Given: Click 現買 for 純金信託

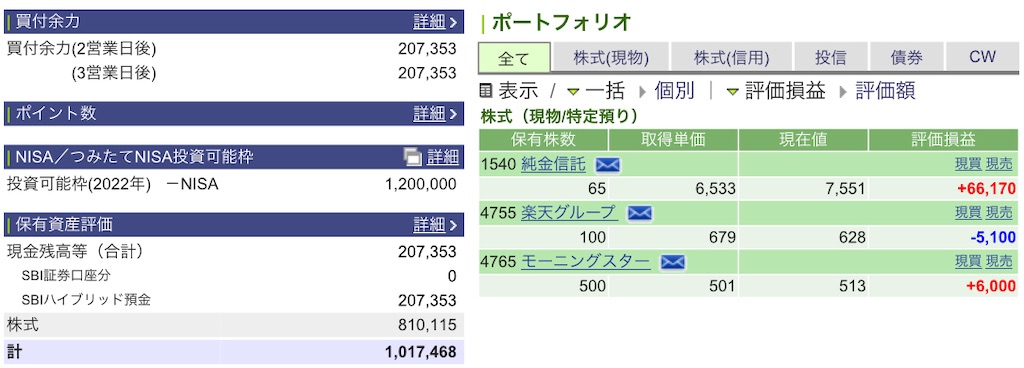Looking at the screenshot, I should (x=968, y=165).
